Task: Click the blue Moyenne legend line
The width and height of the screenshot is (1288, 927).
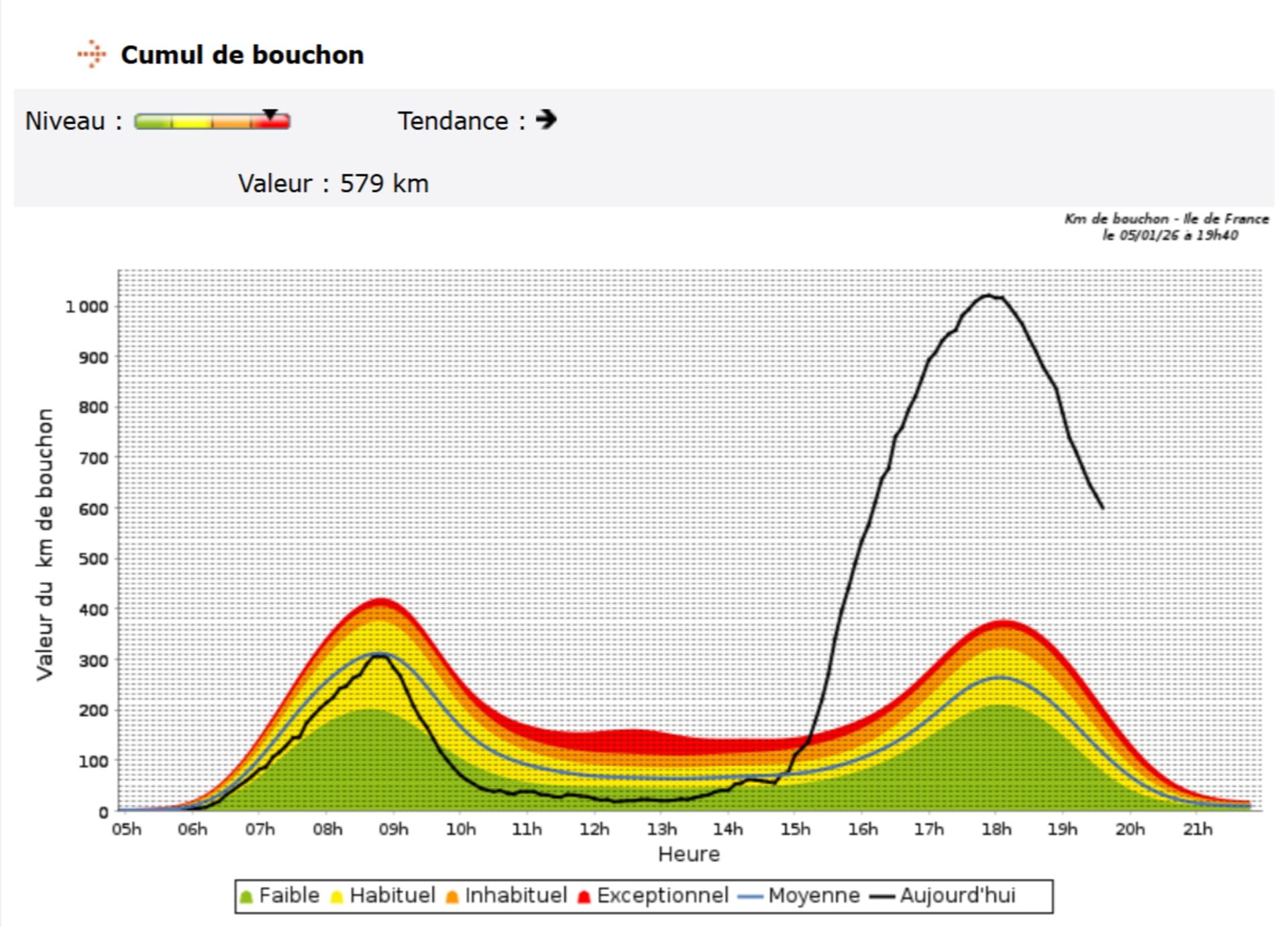Action: pos(750,897)
